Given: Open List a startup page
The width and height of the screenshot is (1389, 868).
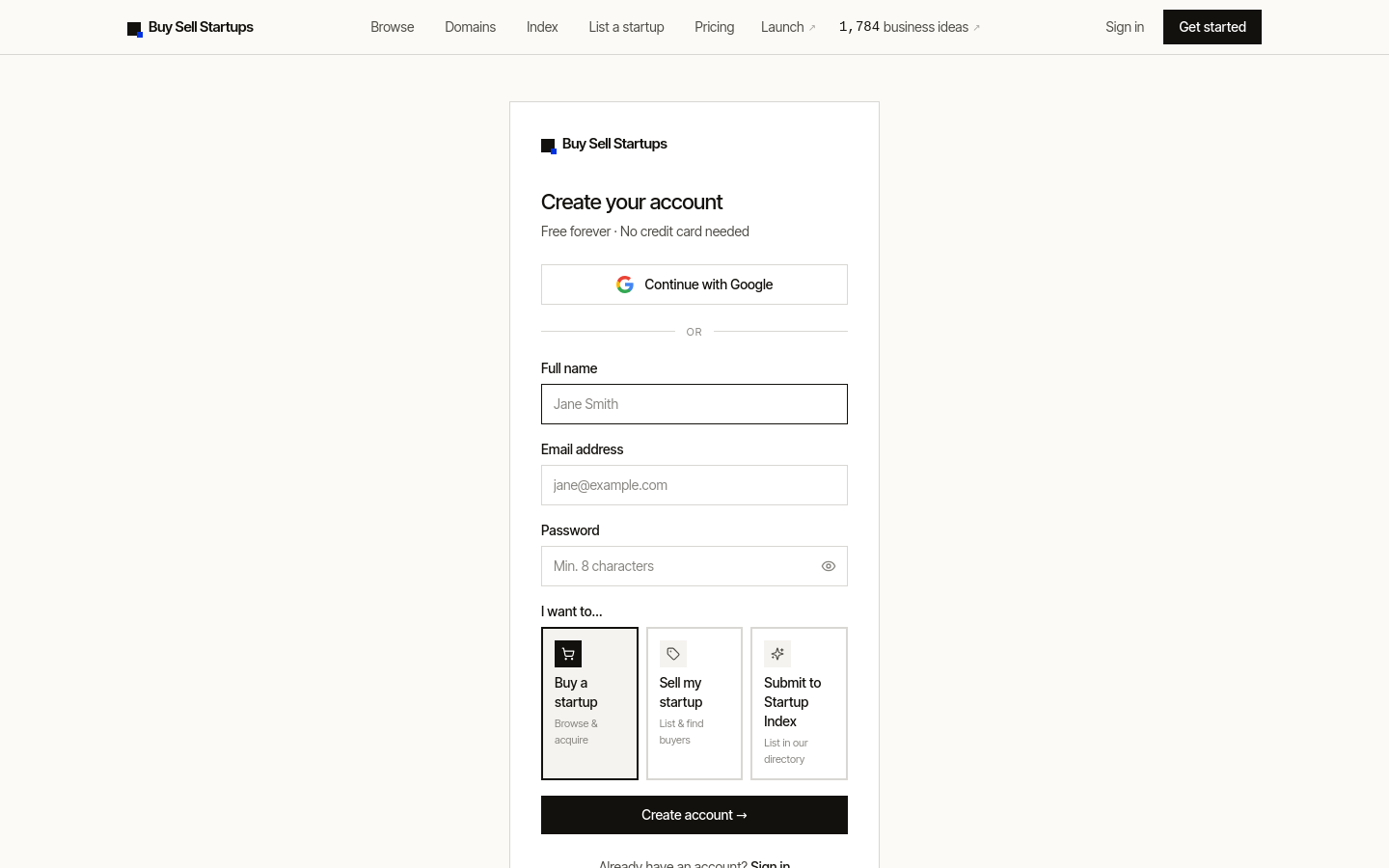Looking at the screenshot, I should click(627, 27).
